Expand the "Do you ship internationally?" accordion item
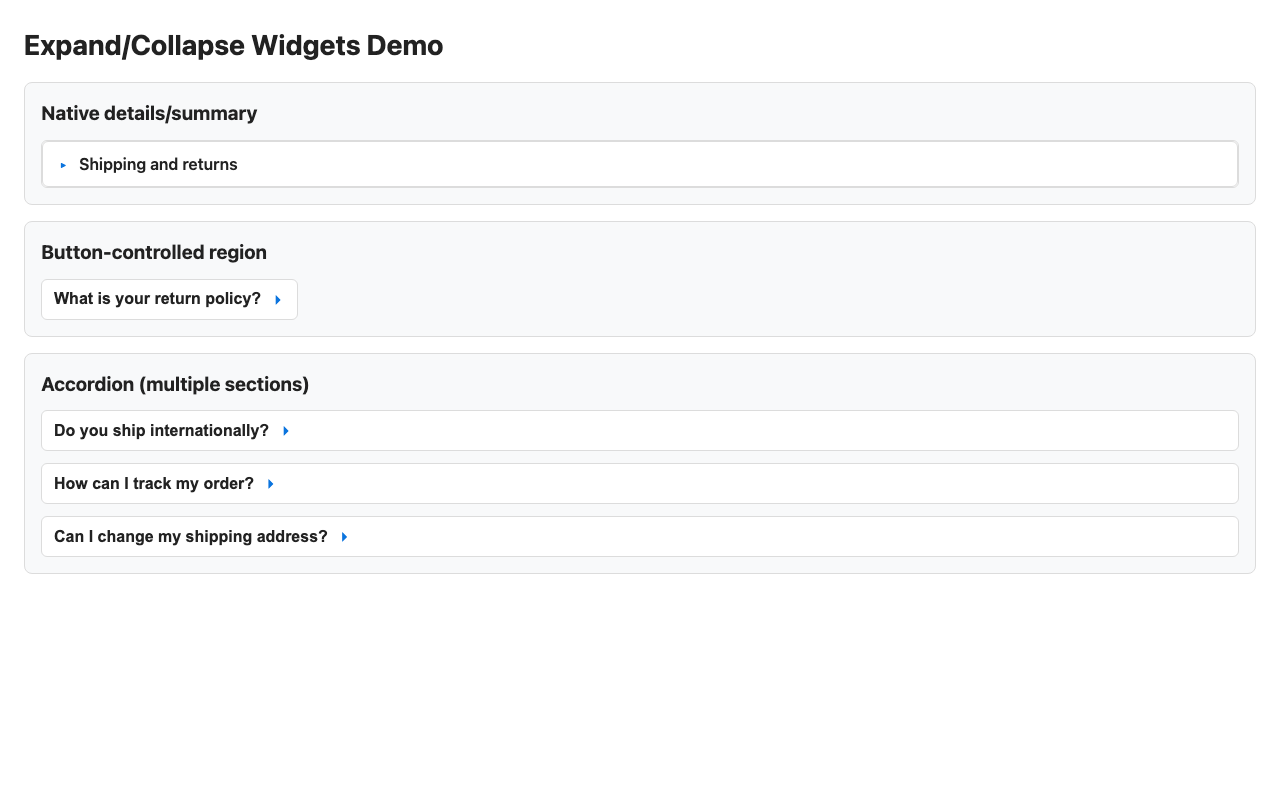Screen dimensions: 1280x800 pos(161,430)
